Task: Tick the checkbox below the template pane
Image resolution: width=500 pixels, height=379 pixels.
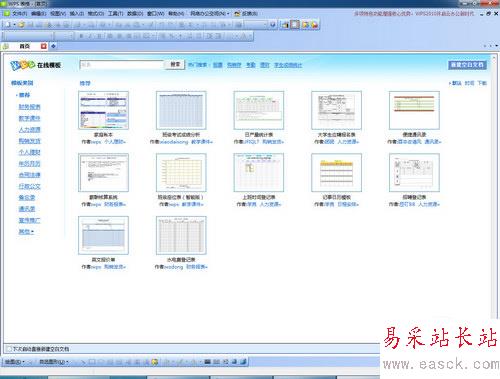Action: pos(9,349)
